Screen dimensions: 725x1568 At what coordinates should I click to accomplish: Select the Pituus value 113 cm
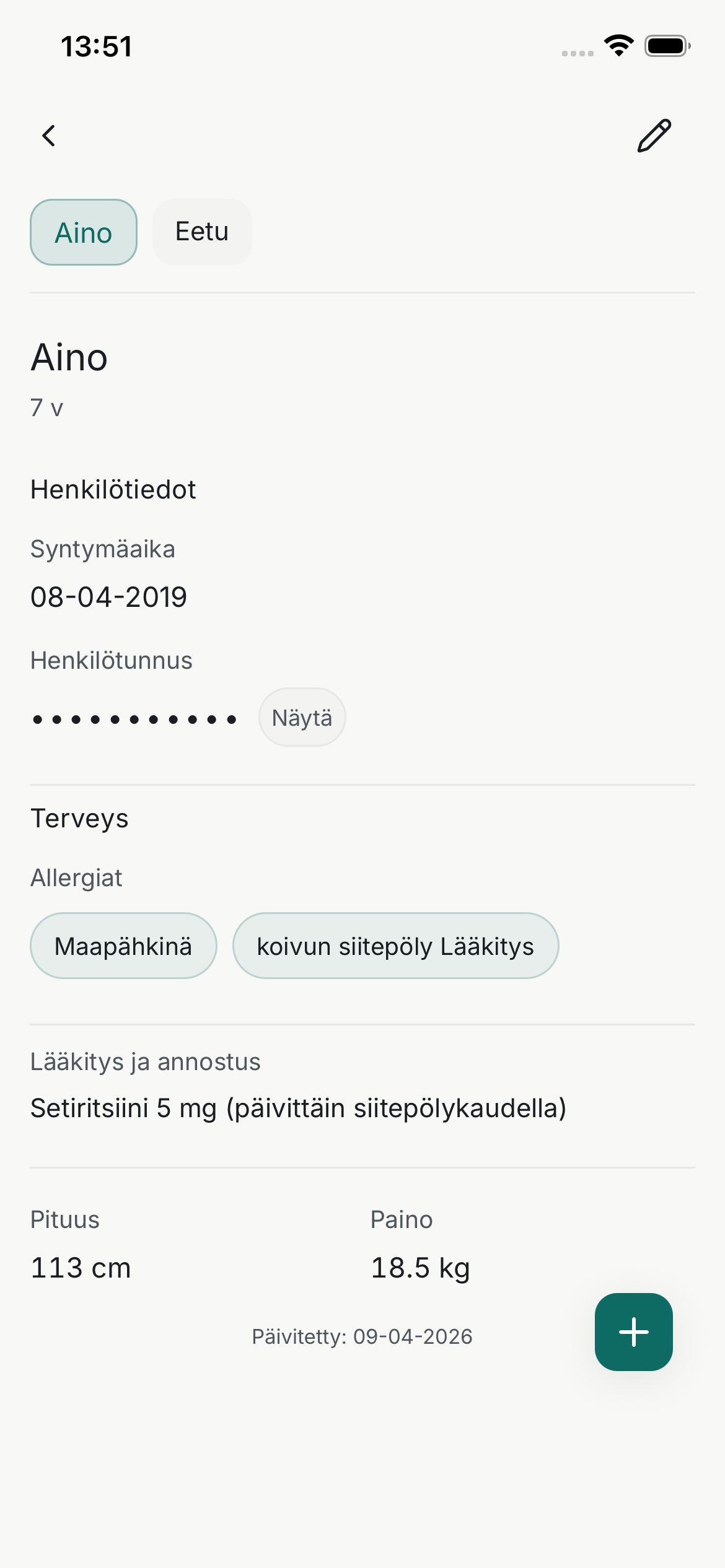[x=80, y=1267]
